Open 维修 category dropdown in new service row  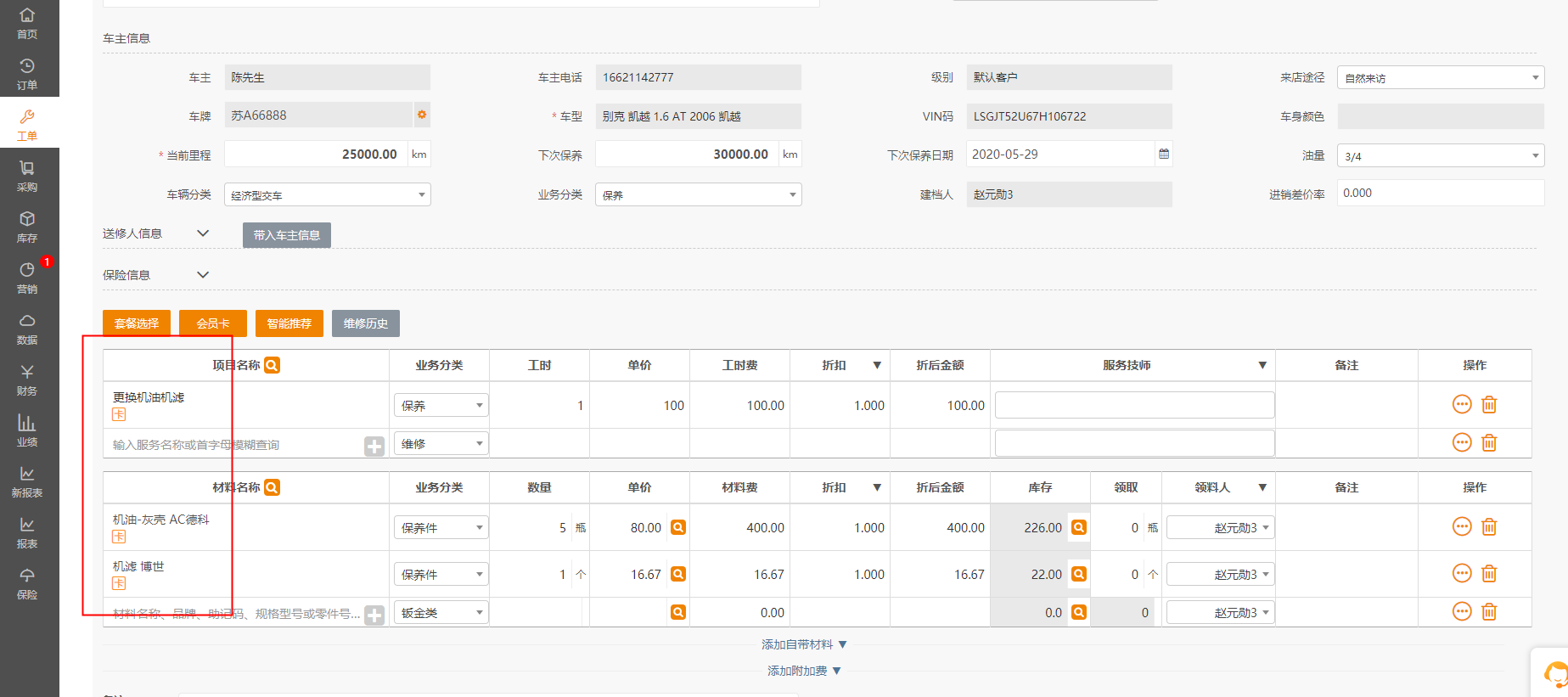[441, 443]
